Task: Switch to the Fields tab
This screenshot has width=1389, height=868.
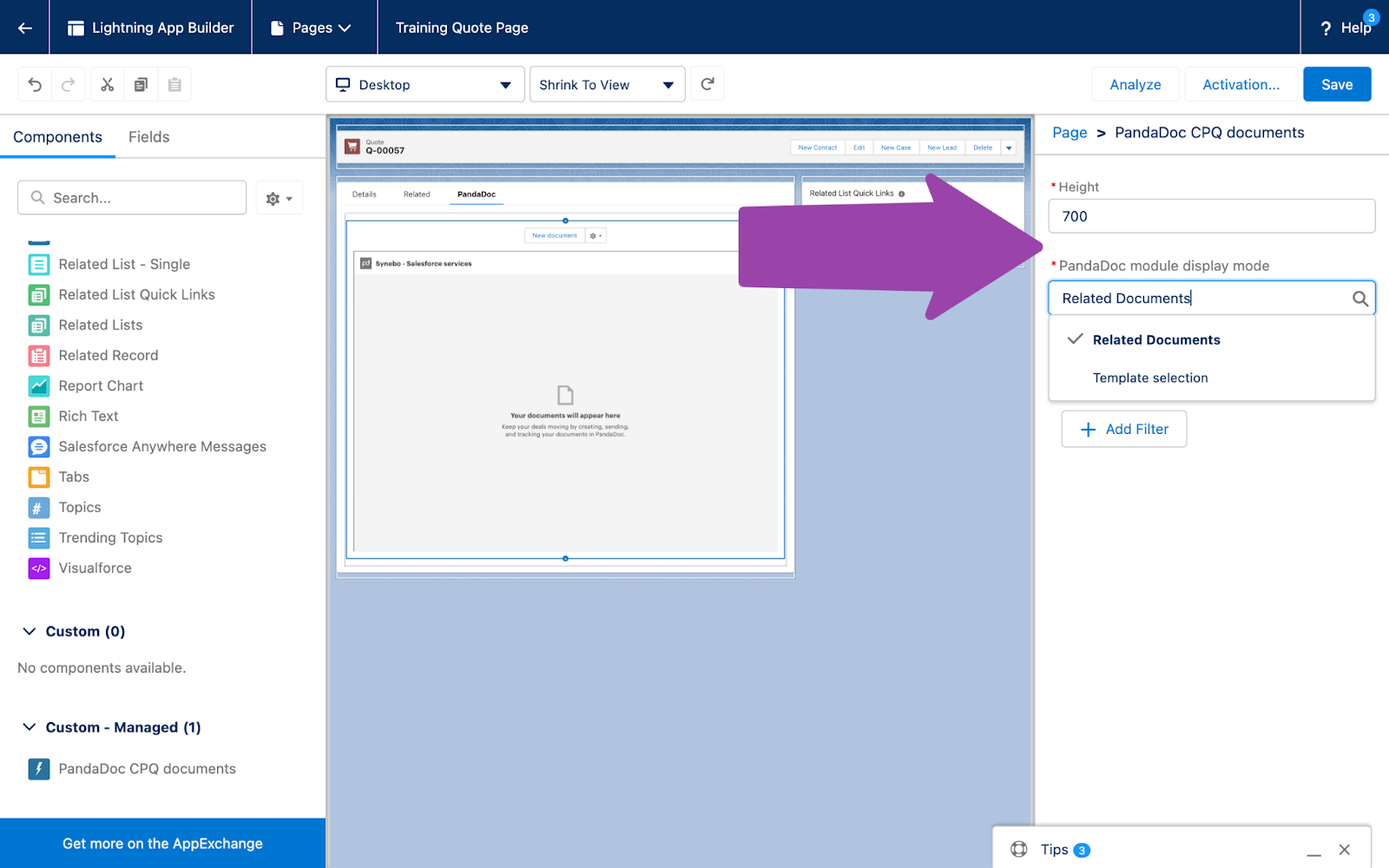Action: (148, 136)
